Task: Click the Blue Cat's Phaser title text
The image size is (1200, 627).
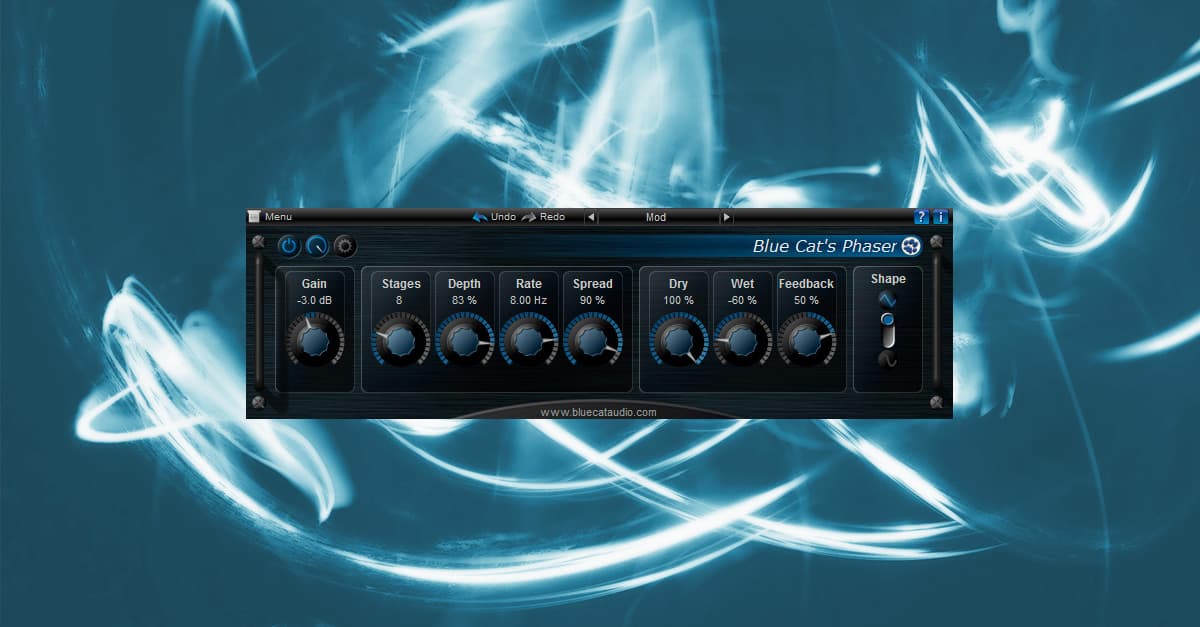Action: (x=825, y=246)
